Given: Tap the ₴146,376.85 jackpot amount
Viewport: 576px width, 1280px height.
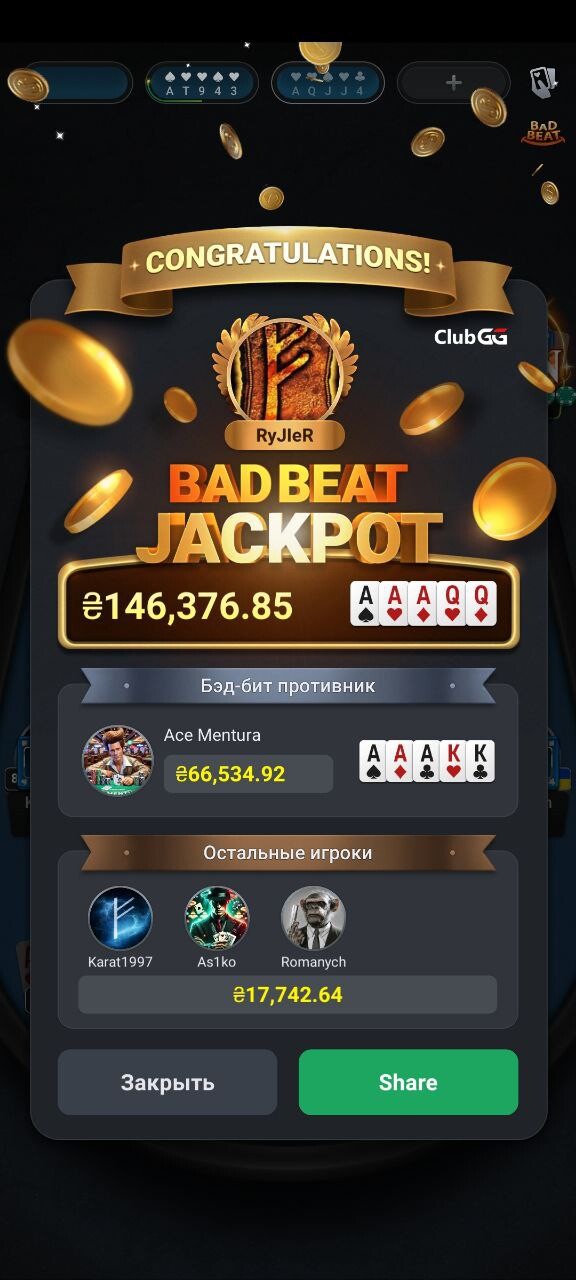Looking at the screenshot, I should (x=188, y=605).
